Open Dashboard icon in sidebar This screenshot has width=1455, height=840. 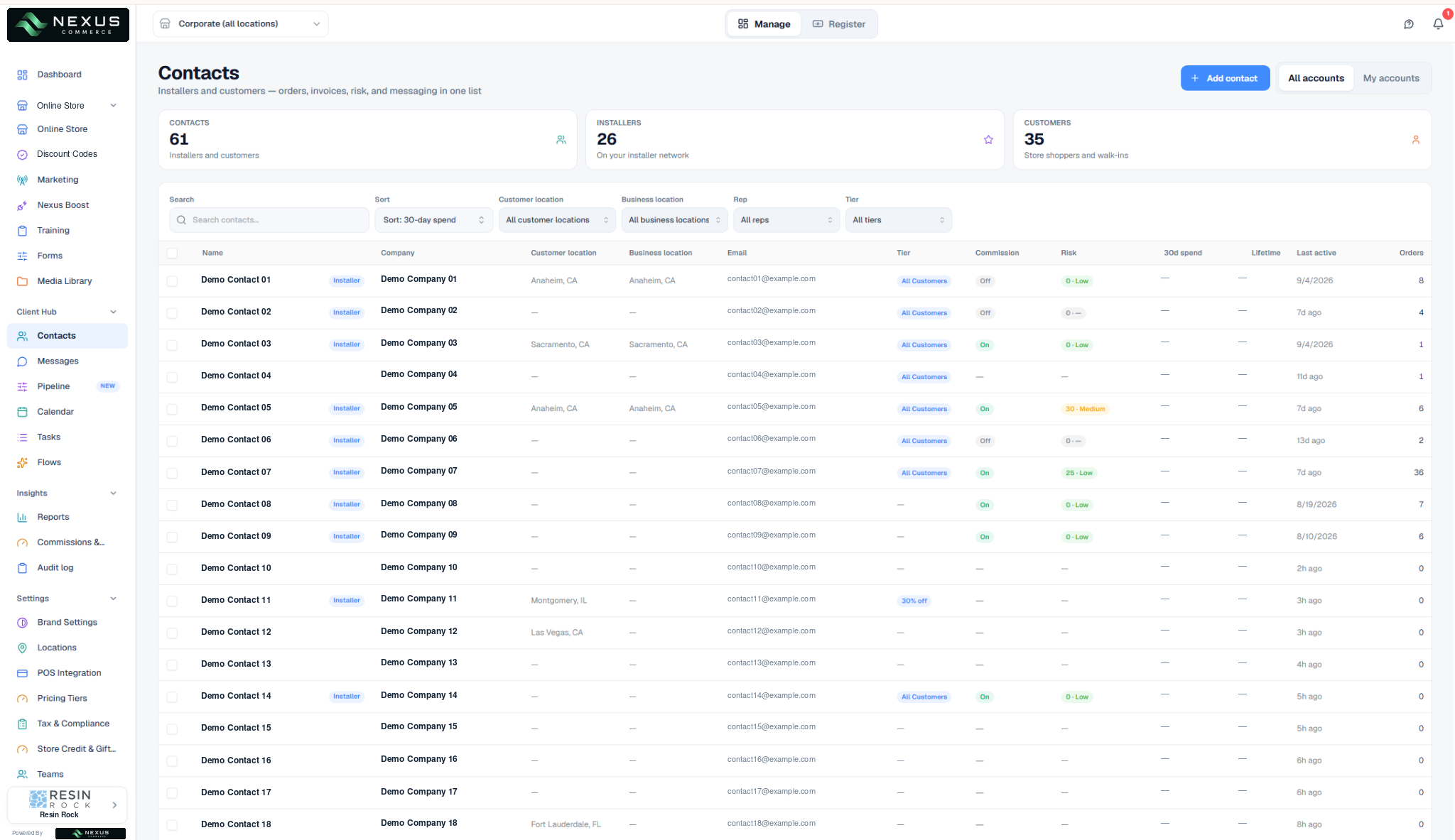pos(22,75)
